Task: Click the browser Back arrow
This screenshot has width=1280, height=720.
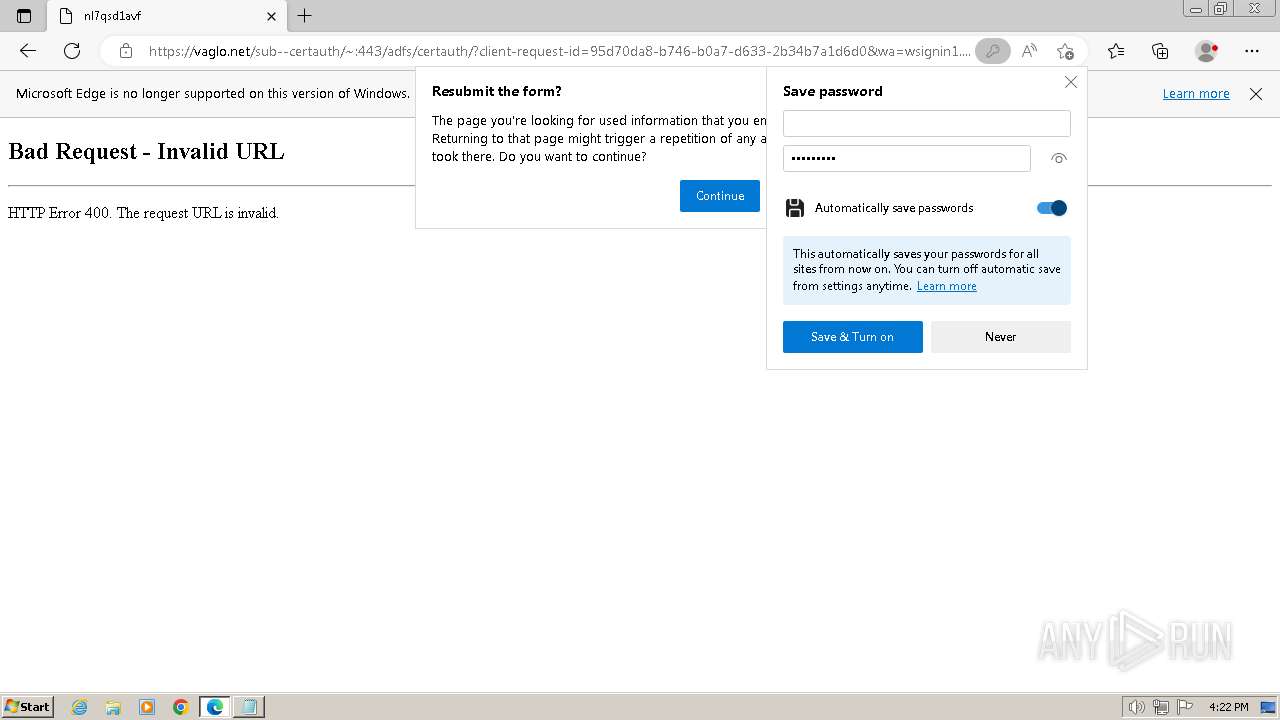Action: (28, 51)
